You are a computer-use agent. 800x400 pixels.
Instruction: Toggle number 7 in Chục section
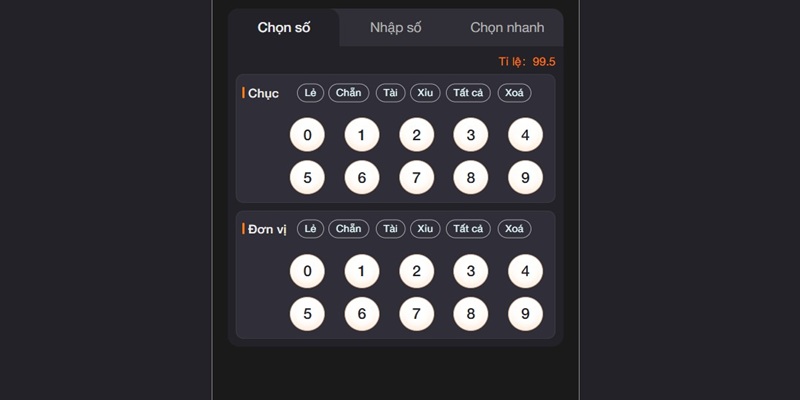[416, 177]
